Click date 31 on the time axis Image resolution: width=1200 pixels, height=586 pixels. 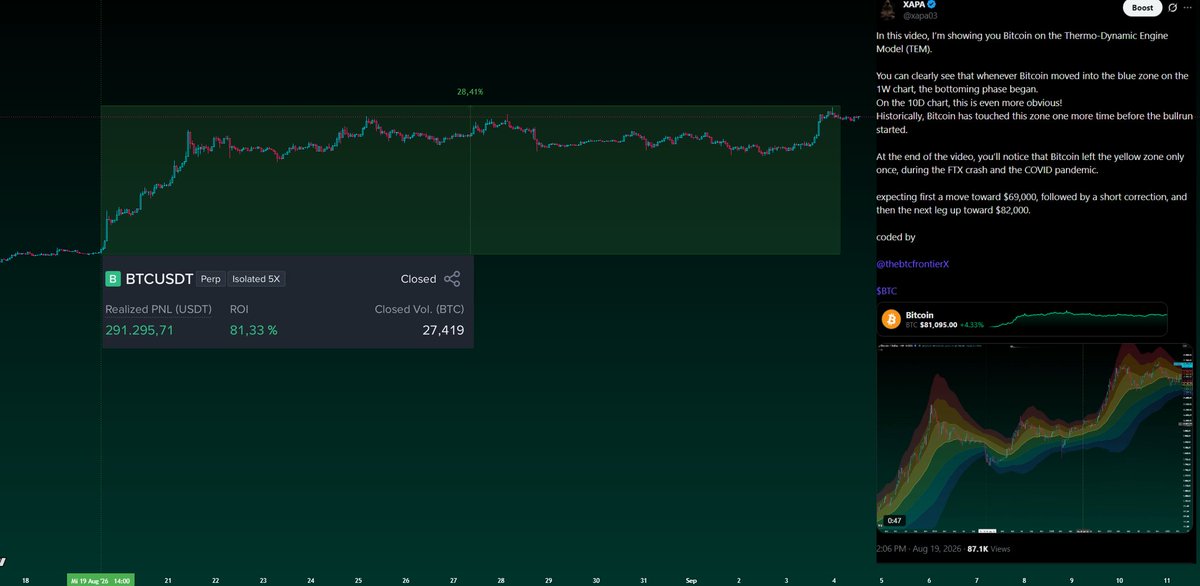pos(644,579)
